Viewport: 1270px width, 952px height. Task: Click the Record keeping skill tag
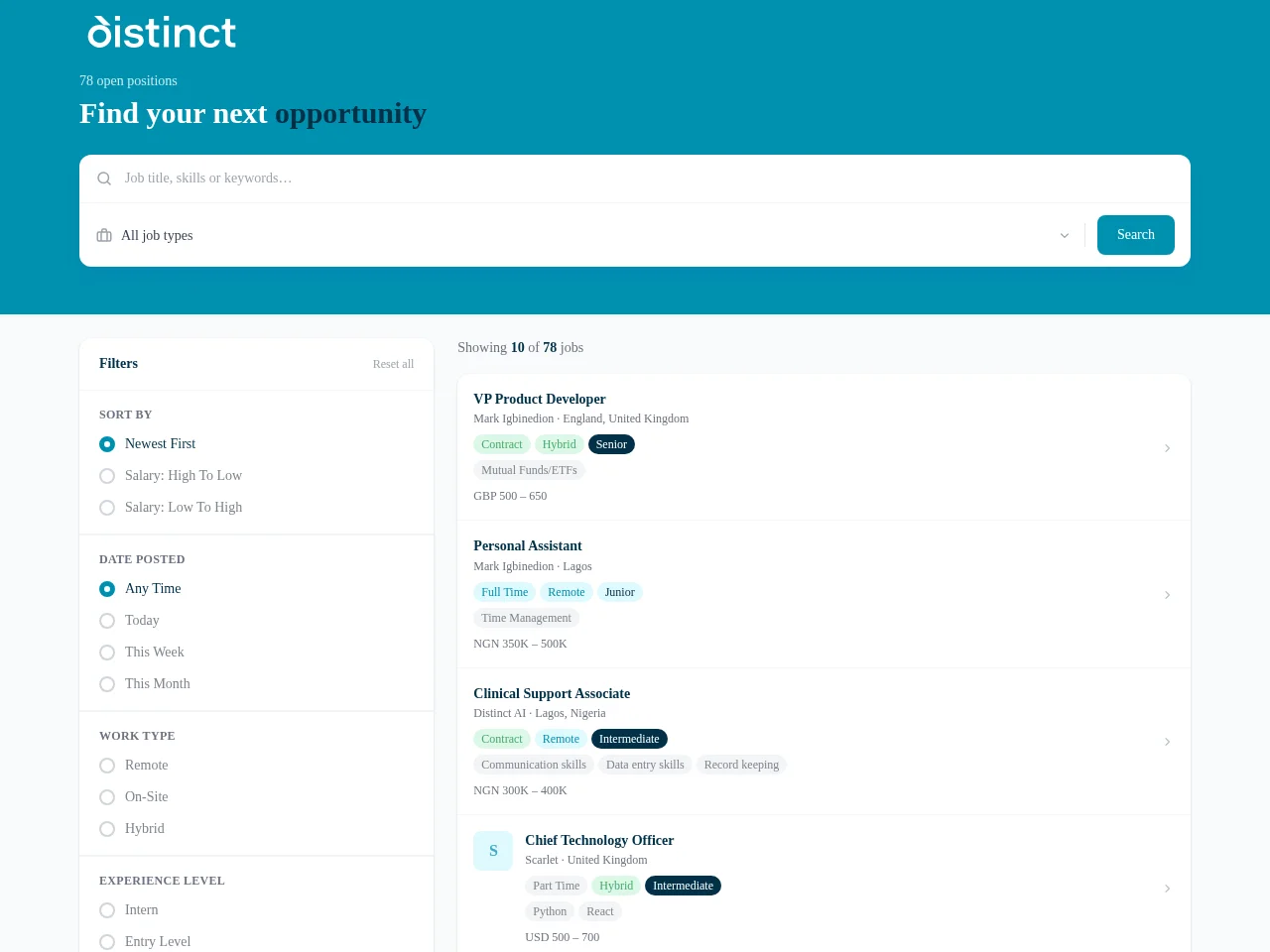coord(741,765)
